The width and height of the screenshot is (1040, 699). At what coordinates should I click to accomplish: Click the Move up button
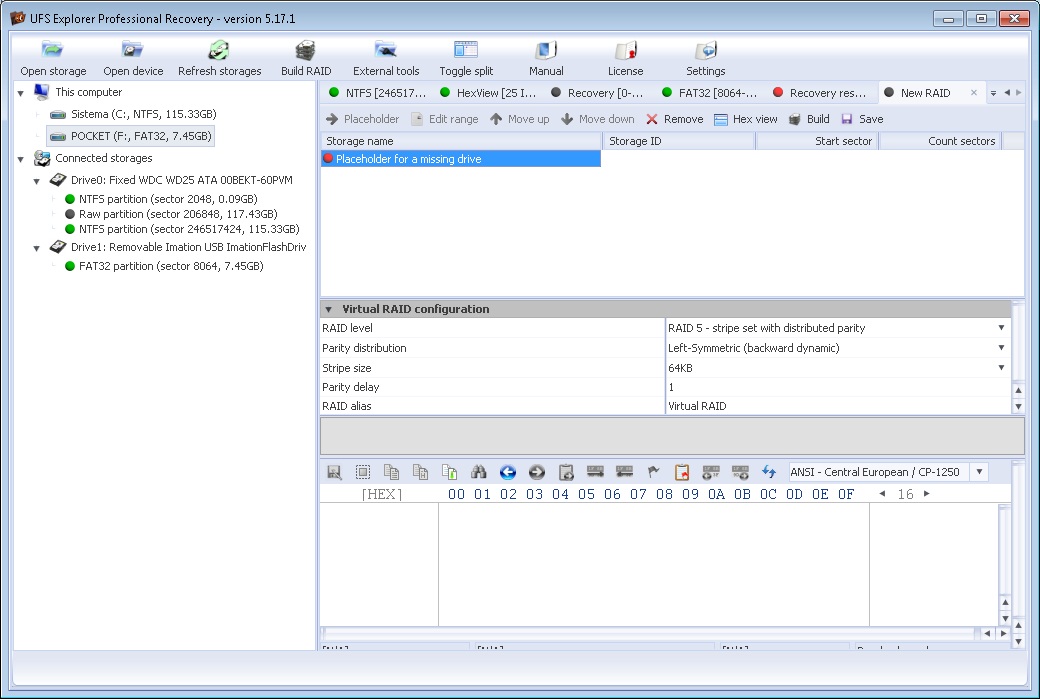tap(519, 119)
